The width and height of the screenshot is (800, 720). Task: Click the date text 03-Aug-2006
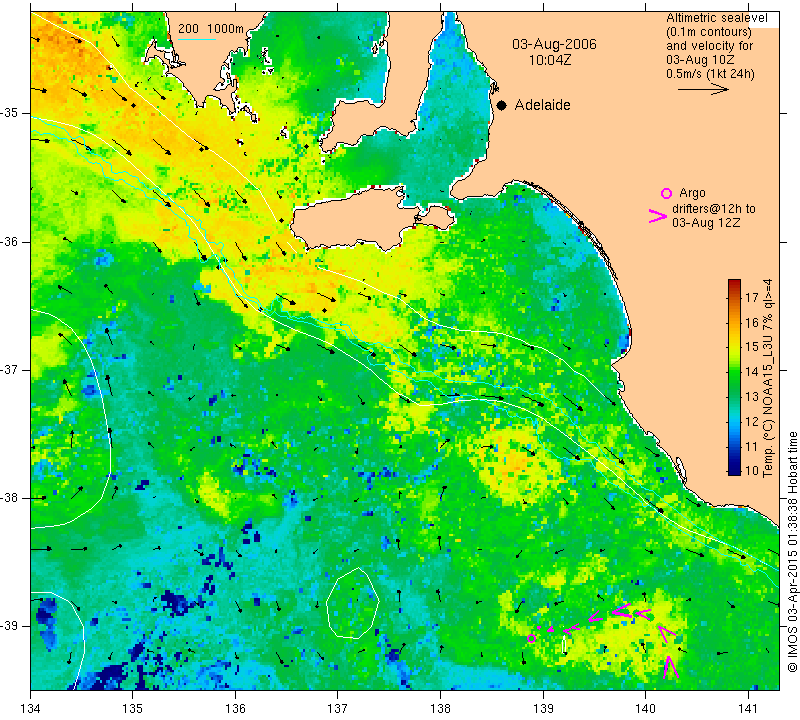[554, 44]
